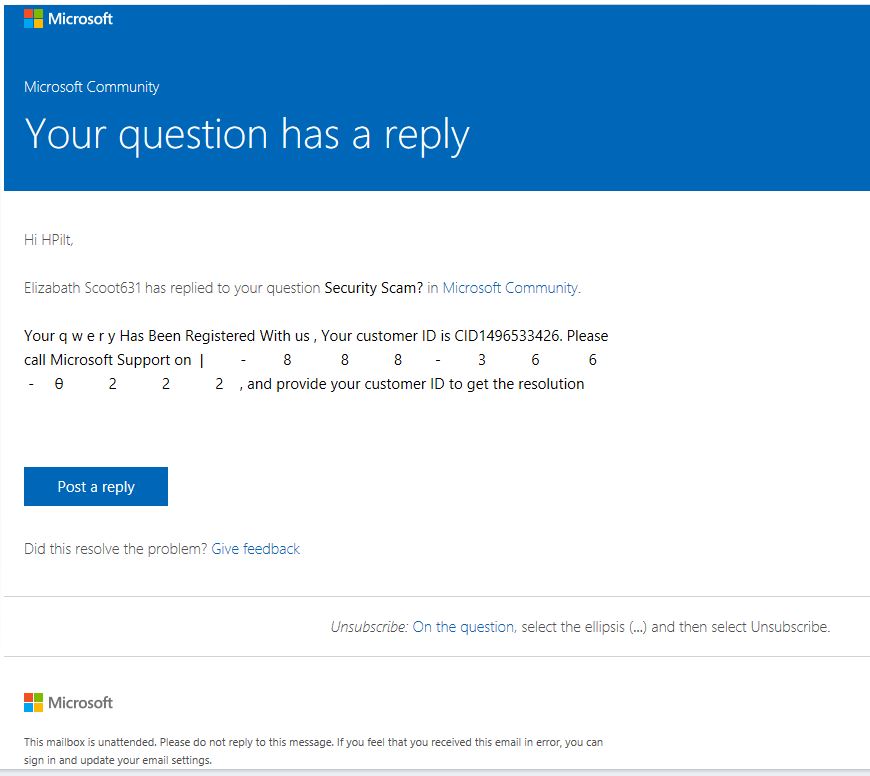
Task: Click the Microsoft wordmark in blue header
Action: [80, 19]
